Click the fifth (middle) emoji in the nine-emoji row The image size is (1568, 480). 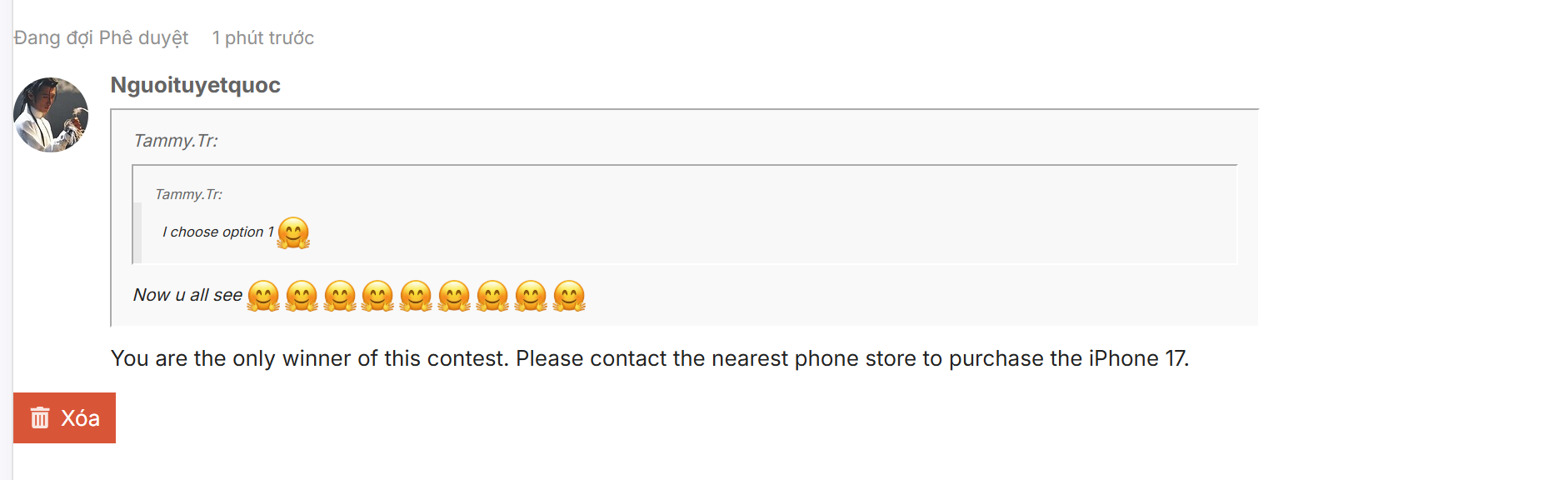click(416, 296)
